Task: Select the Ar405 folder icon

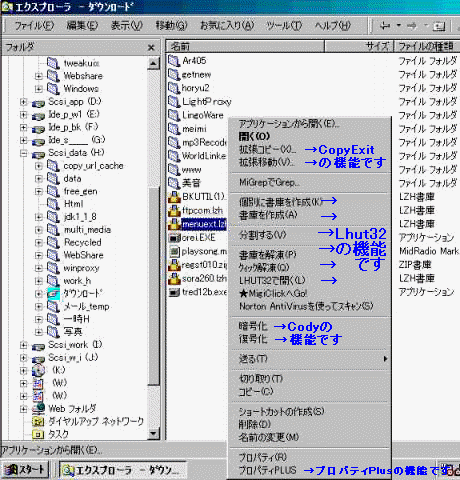Action: point(174,61)
